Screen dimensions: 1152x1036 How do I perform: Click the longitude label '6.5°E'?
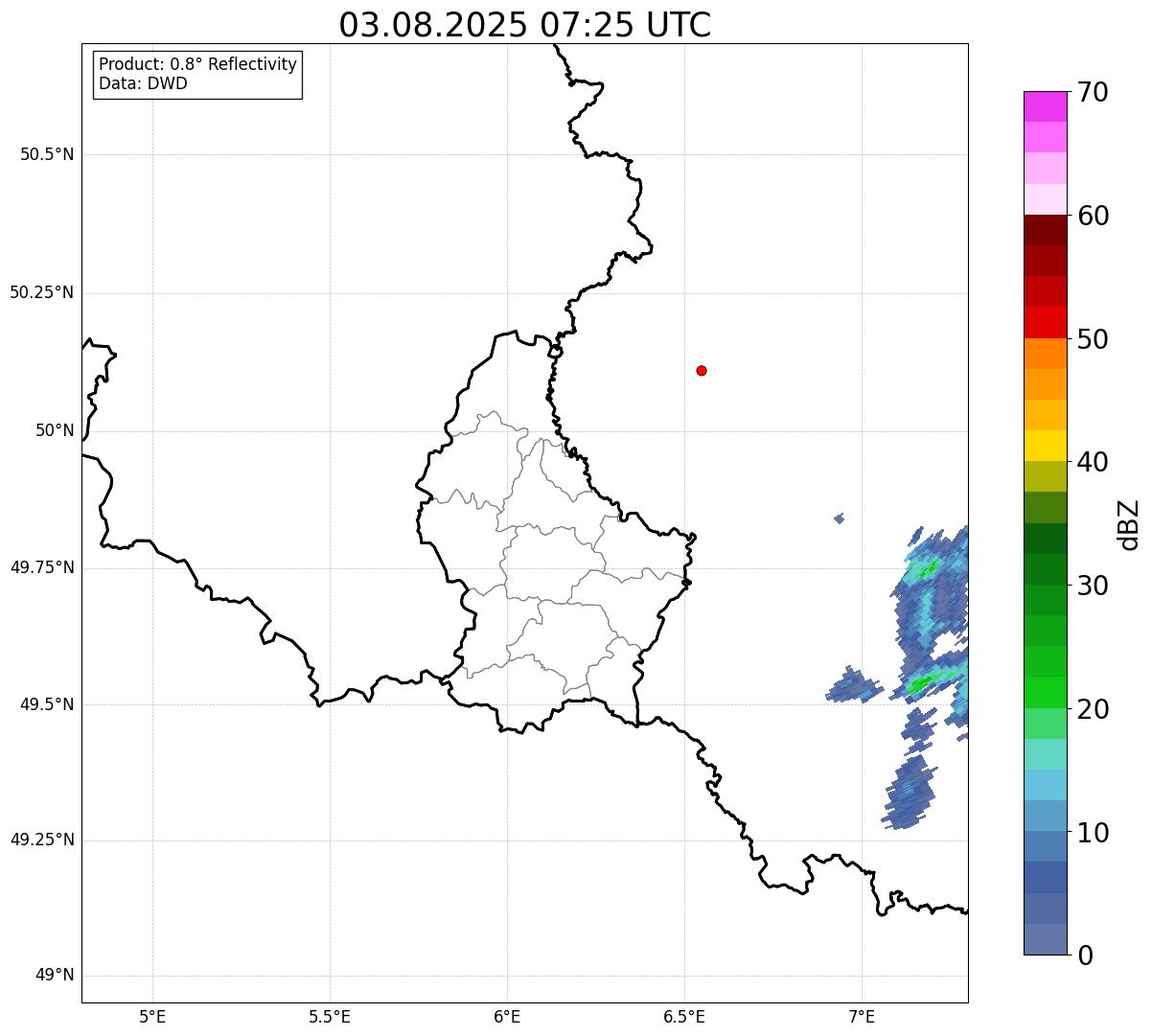pos(684,1016)
